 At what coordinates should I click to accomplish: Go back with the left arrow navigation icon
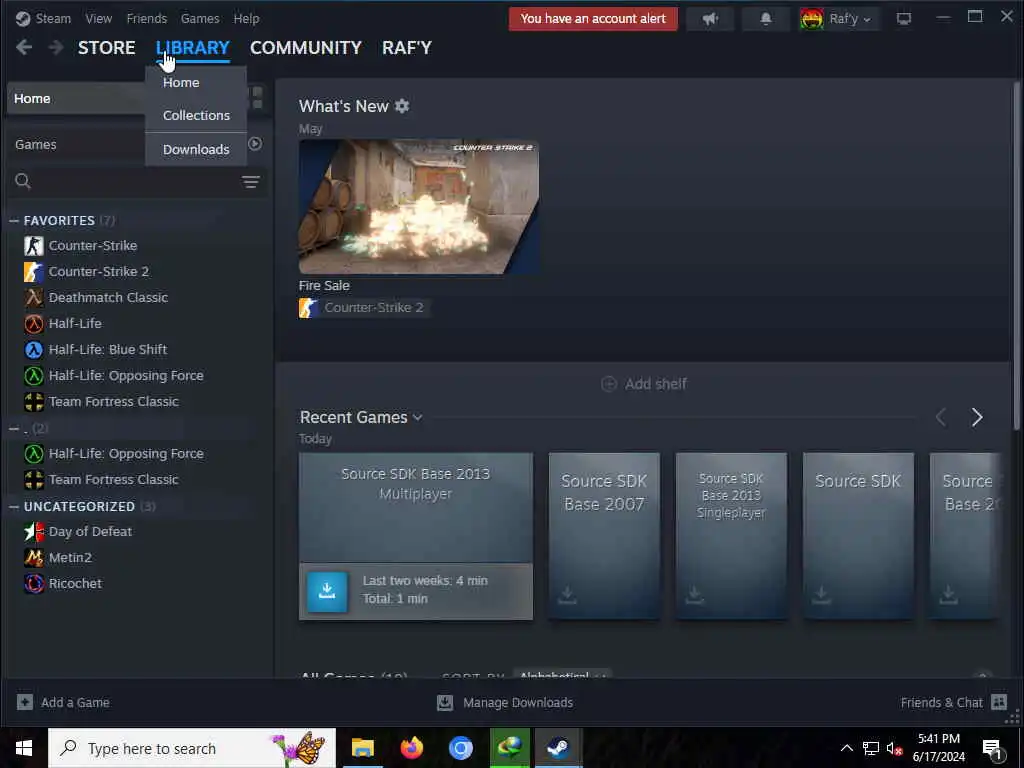(x=24, y=47)
